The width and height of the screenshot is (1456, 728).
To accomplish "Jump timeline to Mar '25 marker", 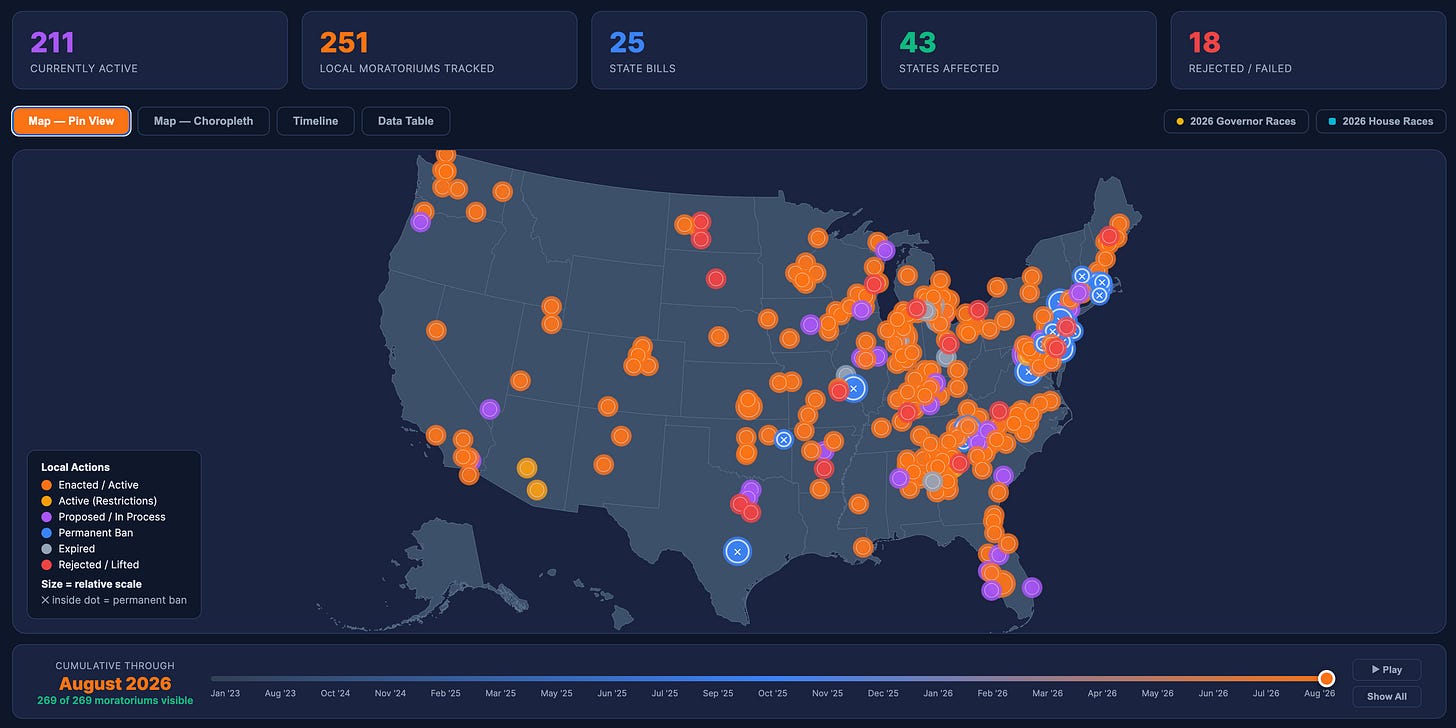I will pyautogui.click(x=500, y=693).
